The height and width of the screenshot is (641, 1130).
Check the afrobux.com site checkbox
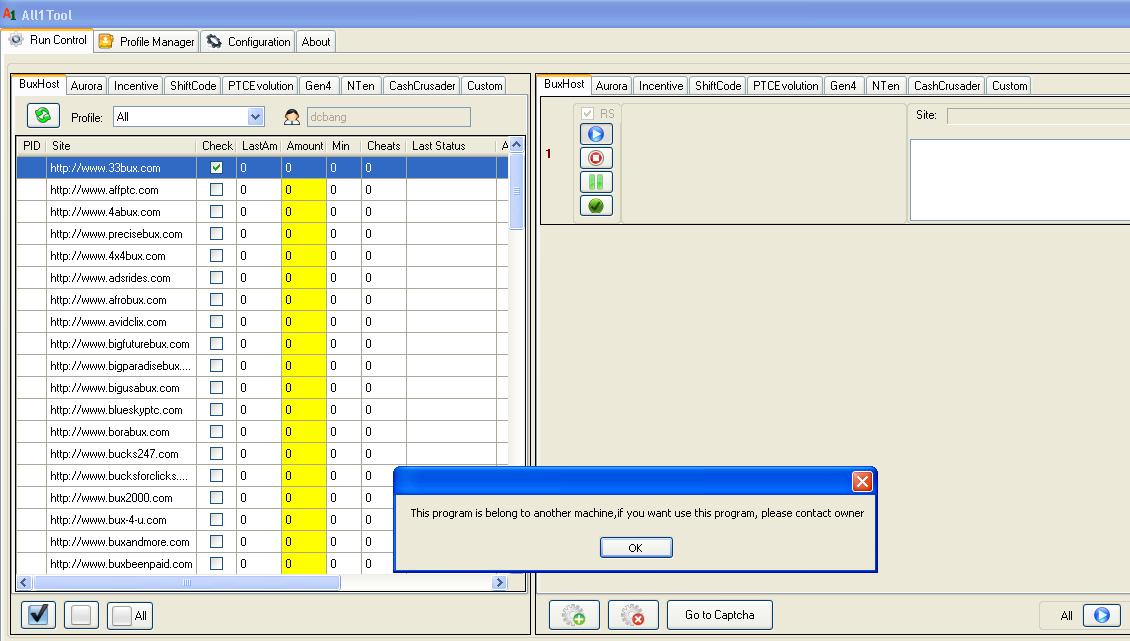point(216,299)
